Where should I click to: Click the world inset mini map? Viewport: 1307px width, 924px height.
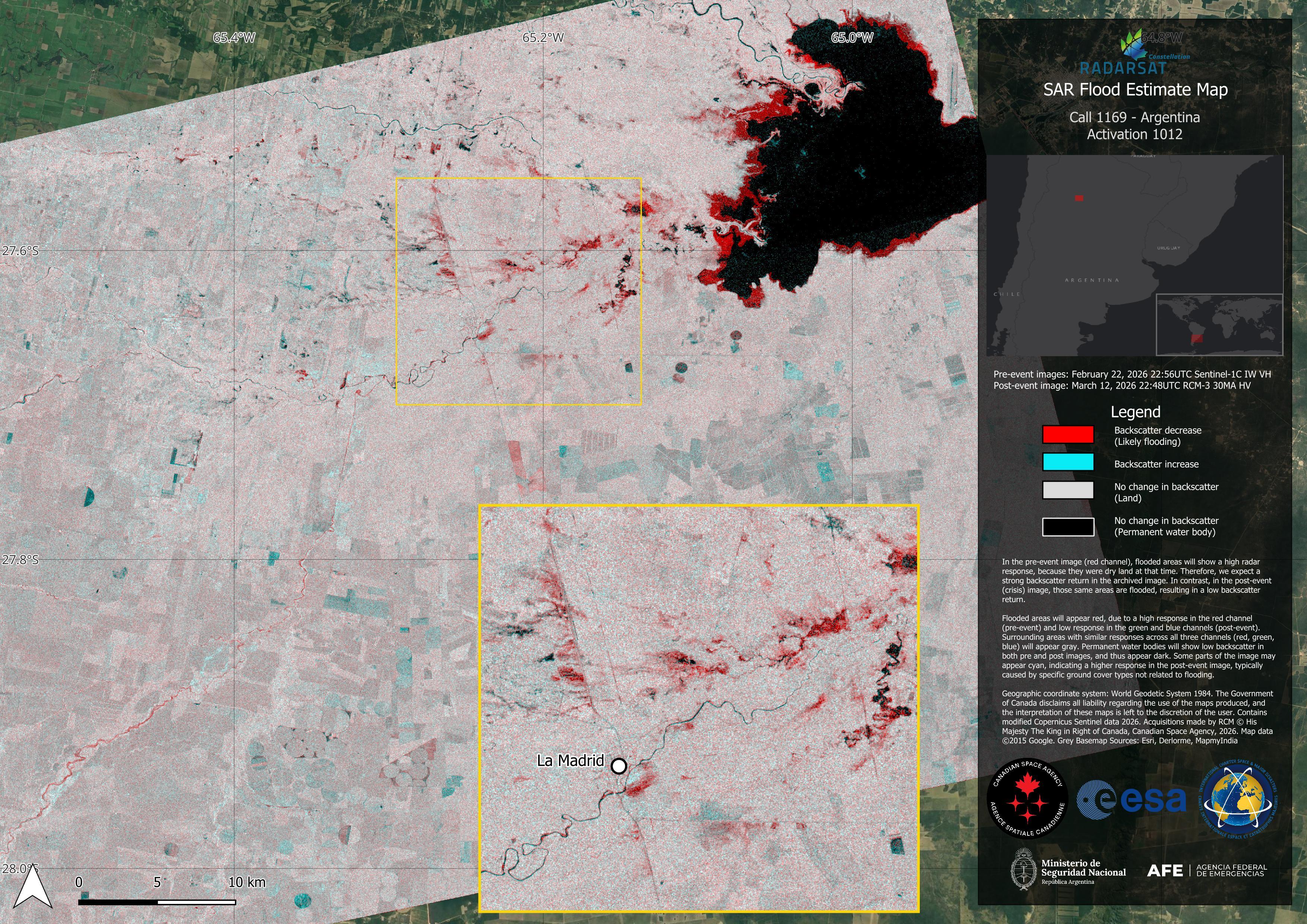tap(1219, 324)
